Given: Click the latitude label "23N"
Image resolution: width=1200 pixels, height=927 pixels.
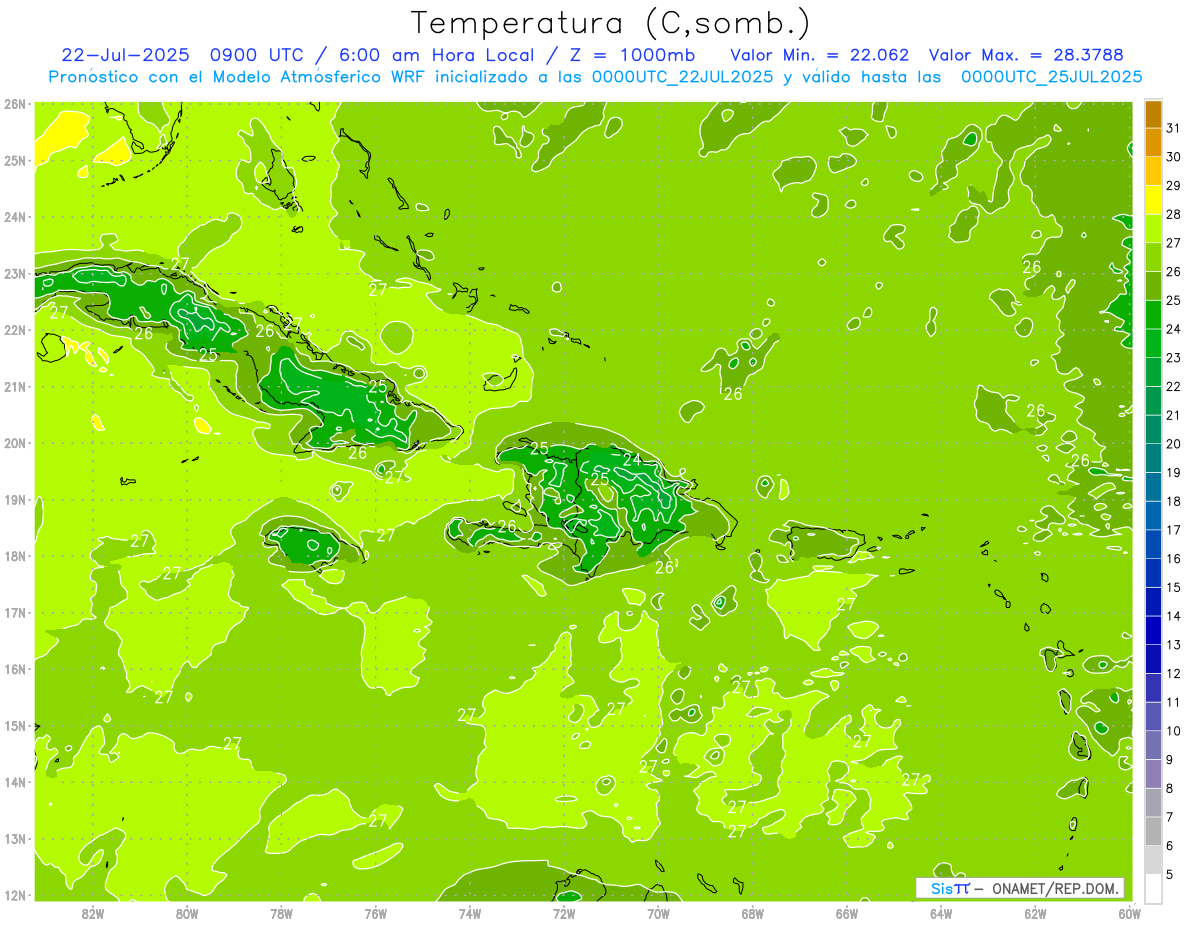Looking at the screenshot, I should (15, 273).
